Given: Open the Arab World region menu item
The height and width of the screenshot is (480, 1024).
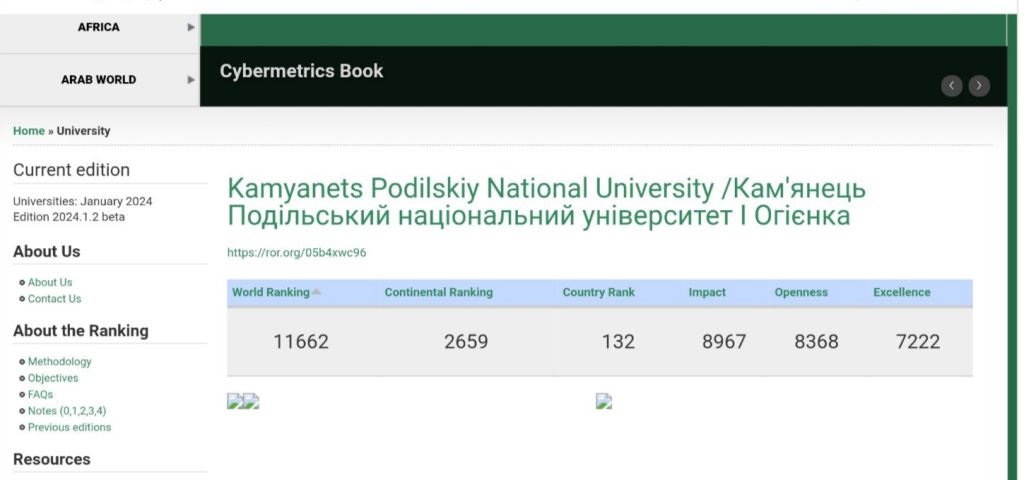Looking at the screenshot, I should [x=98, y=79].
